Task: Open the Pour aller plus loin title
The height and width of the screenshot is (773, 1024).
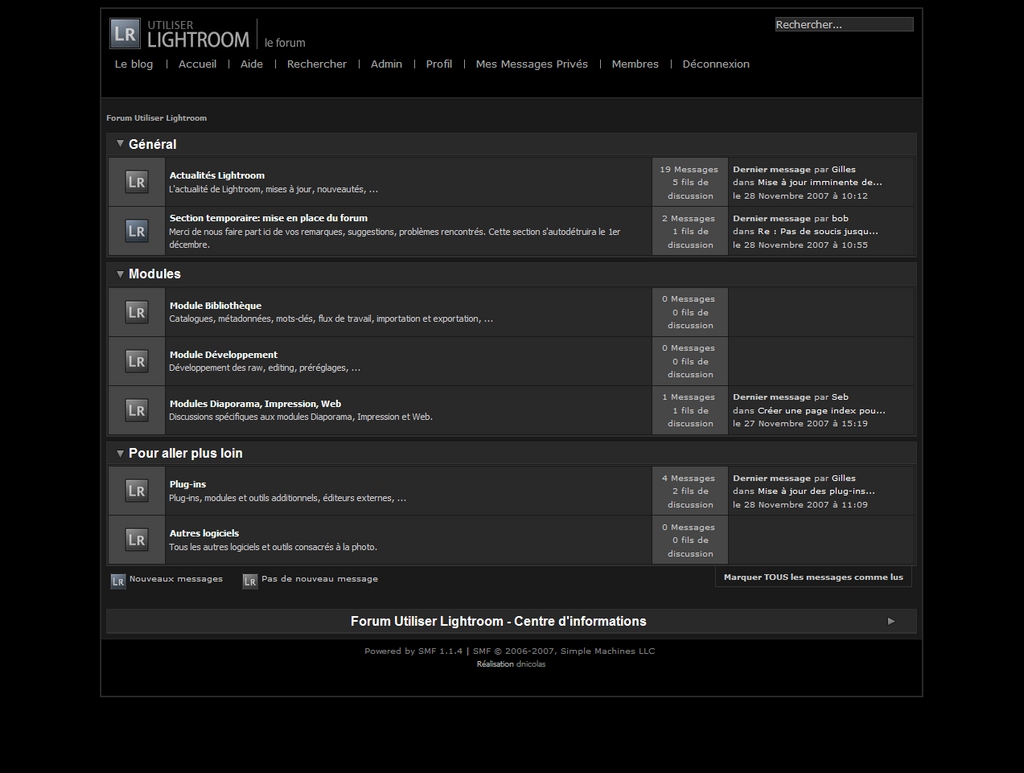Action: (x=185, y=453)
